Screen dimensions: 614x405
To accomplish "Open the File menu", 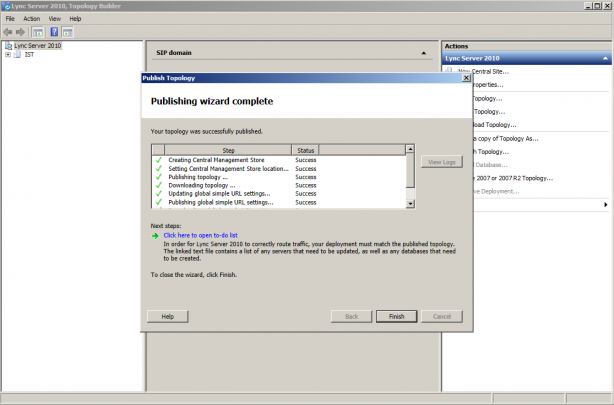I will pos(10,18).
